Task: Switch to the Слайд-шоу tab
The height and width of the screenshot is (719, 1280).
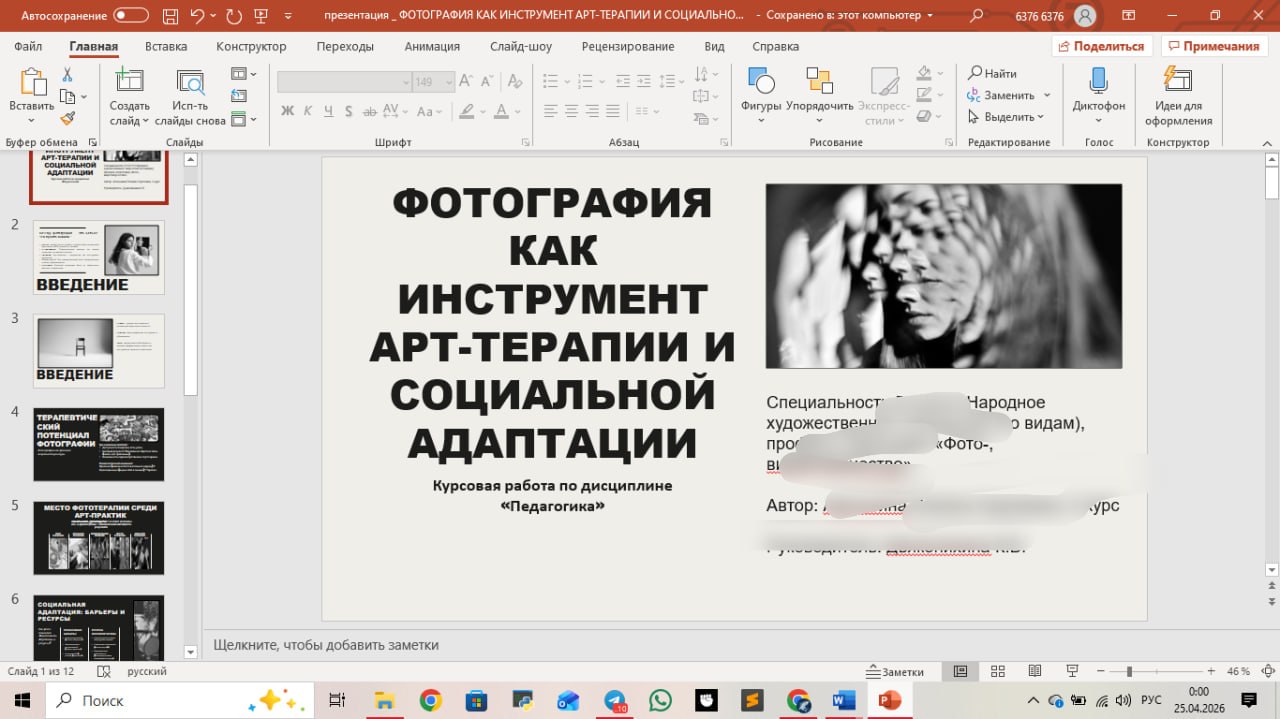Action: point(521,46)
